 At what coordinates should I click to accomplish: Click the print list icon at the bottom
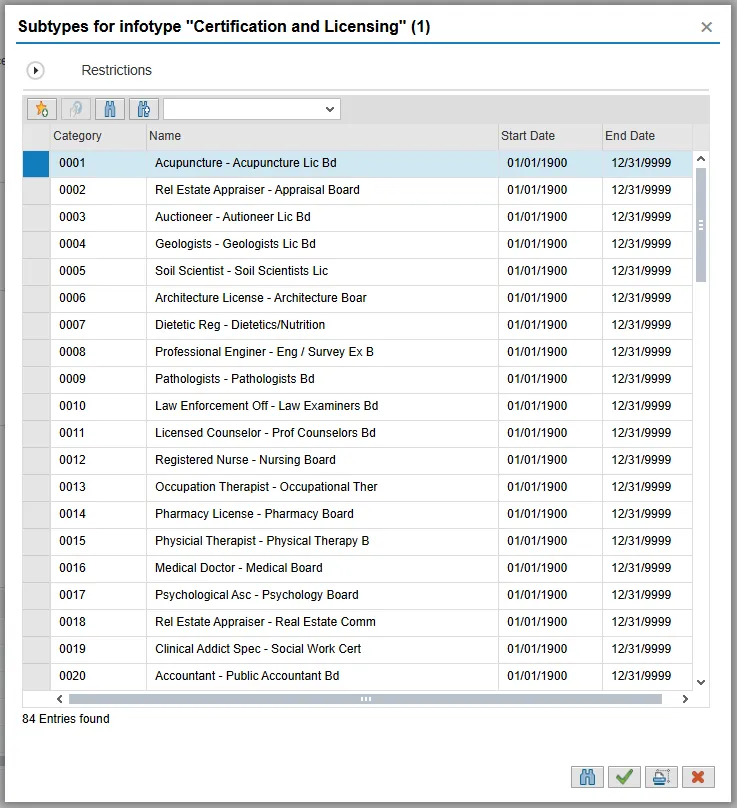point(660,777)
